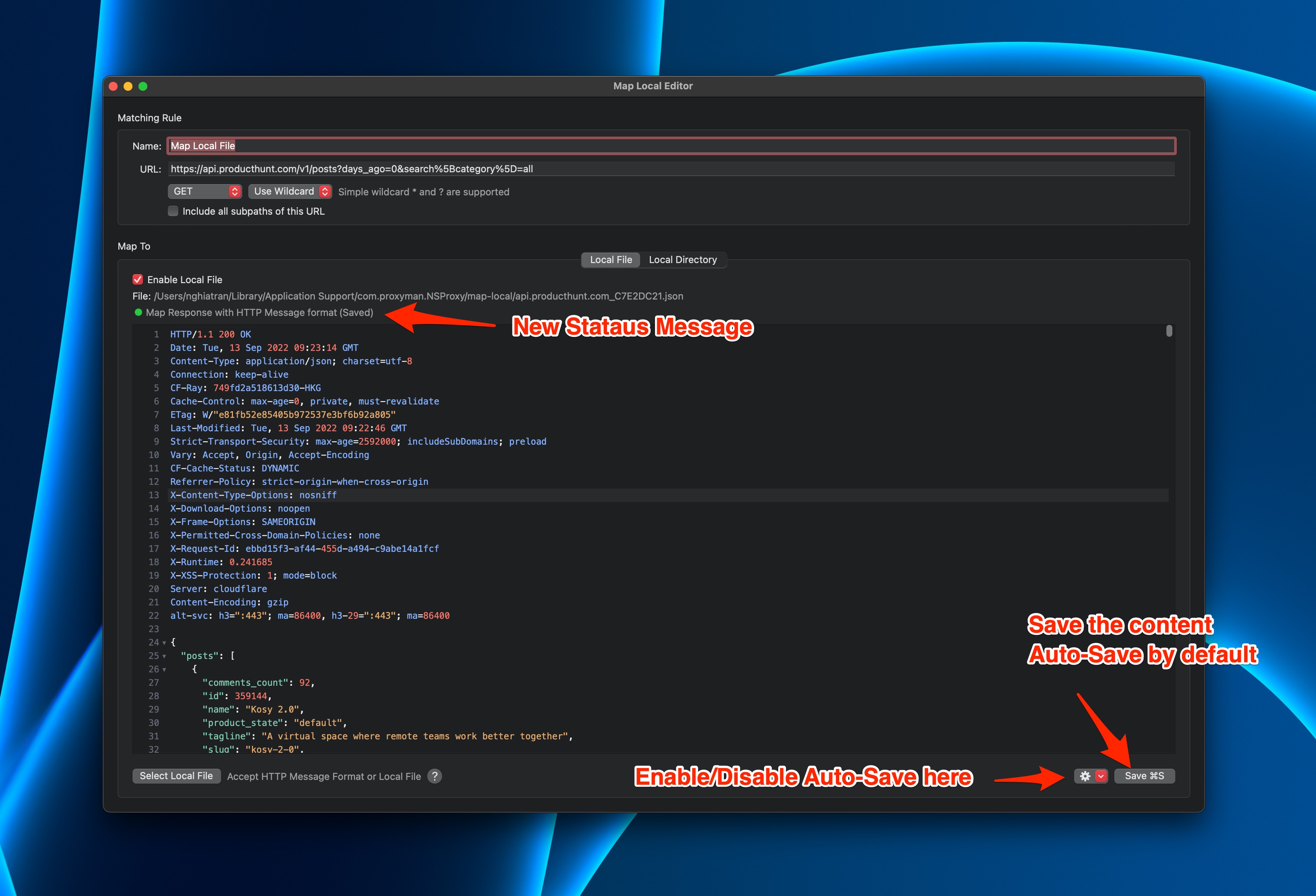Collapse the "posts" array on line 25
The width and height of the screenshot is (1316, 896).
pos(164,657)
